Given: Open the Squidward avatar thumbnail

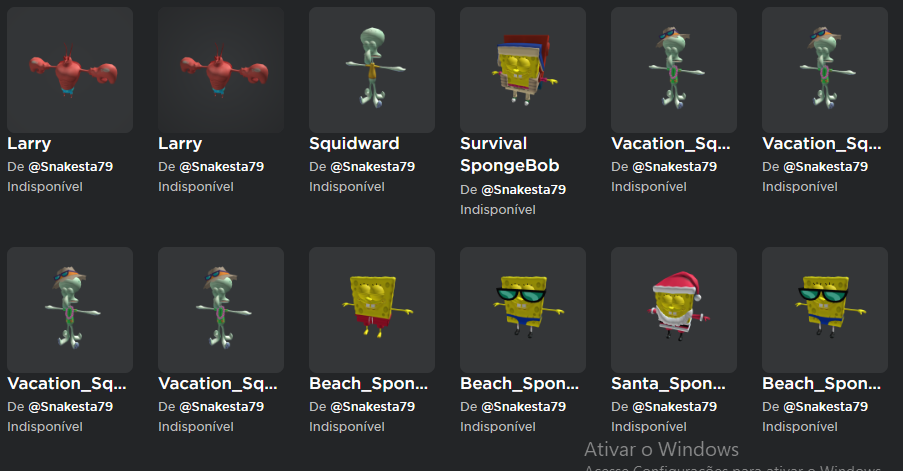Looking at the screenshot, I should click(x=372, y=70).
